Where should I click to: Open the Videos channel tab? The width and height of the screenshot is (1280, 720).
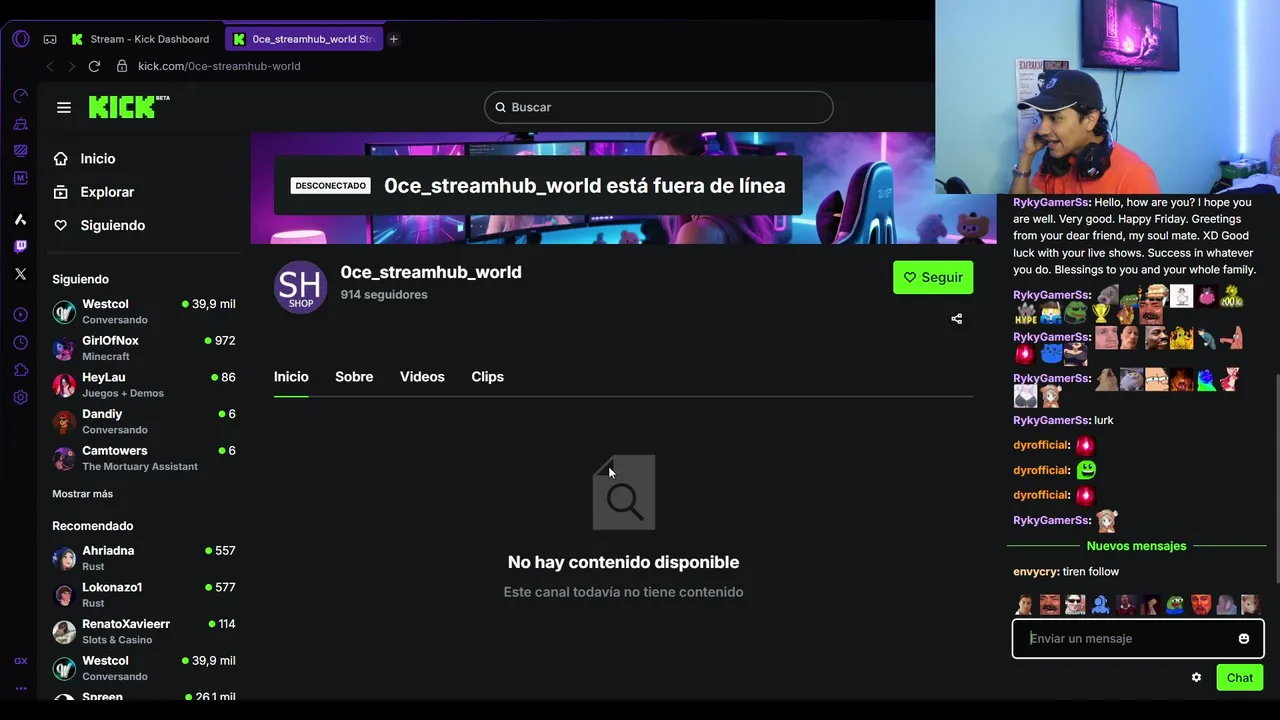click(x=422, y=377)
